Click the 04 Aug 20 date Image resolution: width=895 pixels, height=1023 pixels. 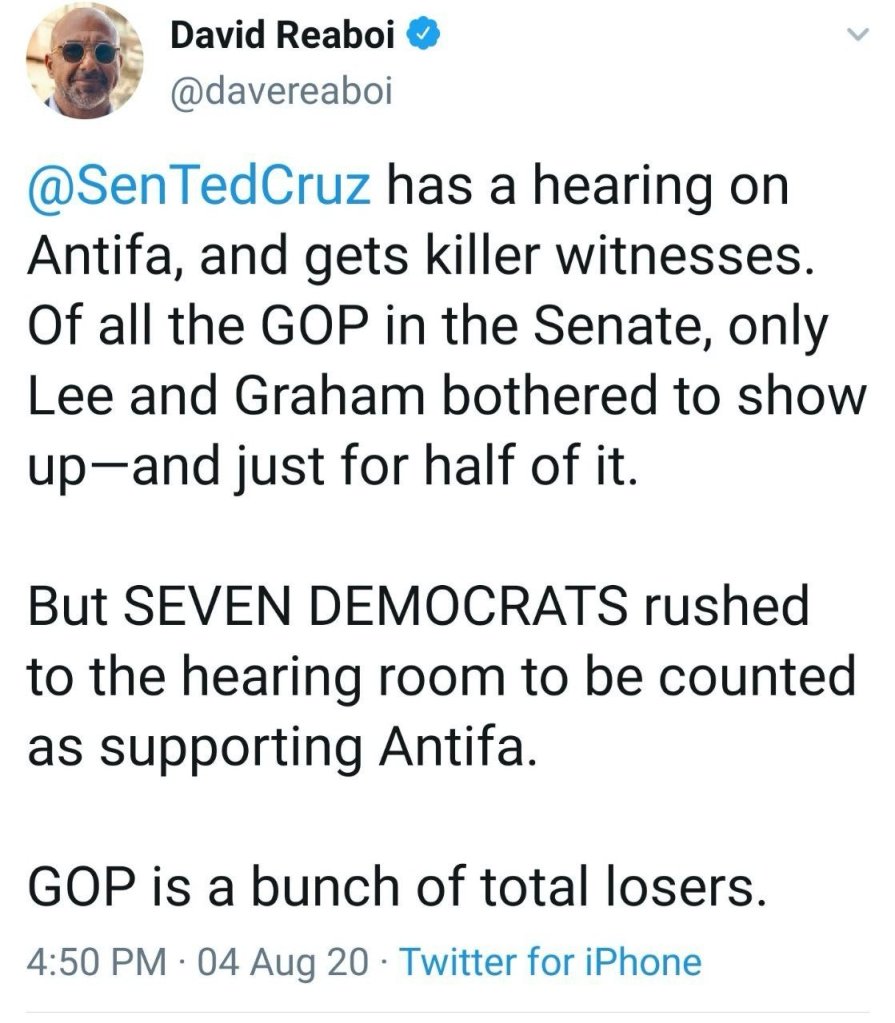[x=283, y=962]
